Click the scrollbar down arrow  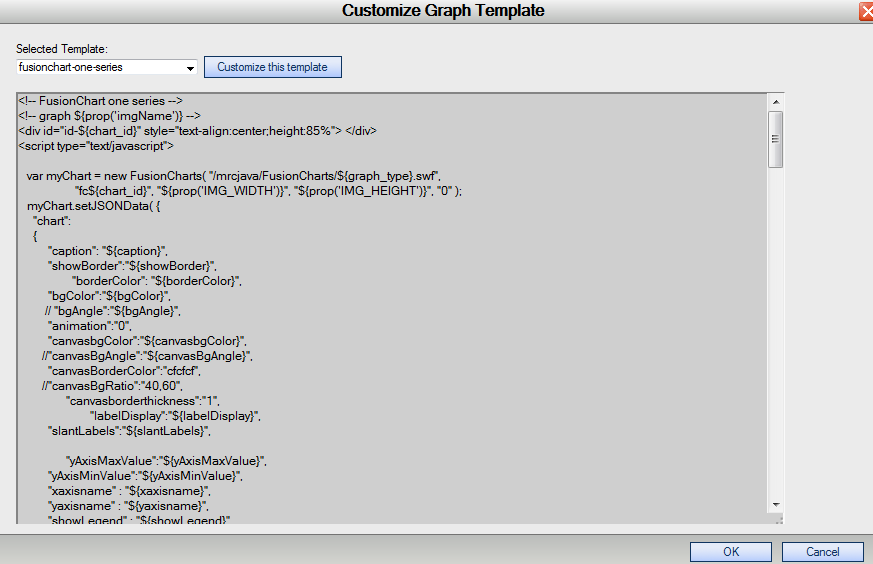[776, 505]
